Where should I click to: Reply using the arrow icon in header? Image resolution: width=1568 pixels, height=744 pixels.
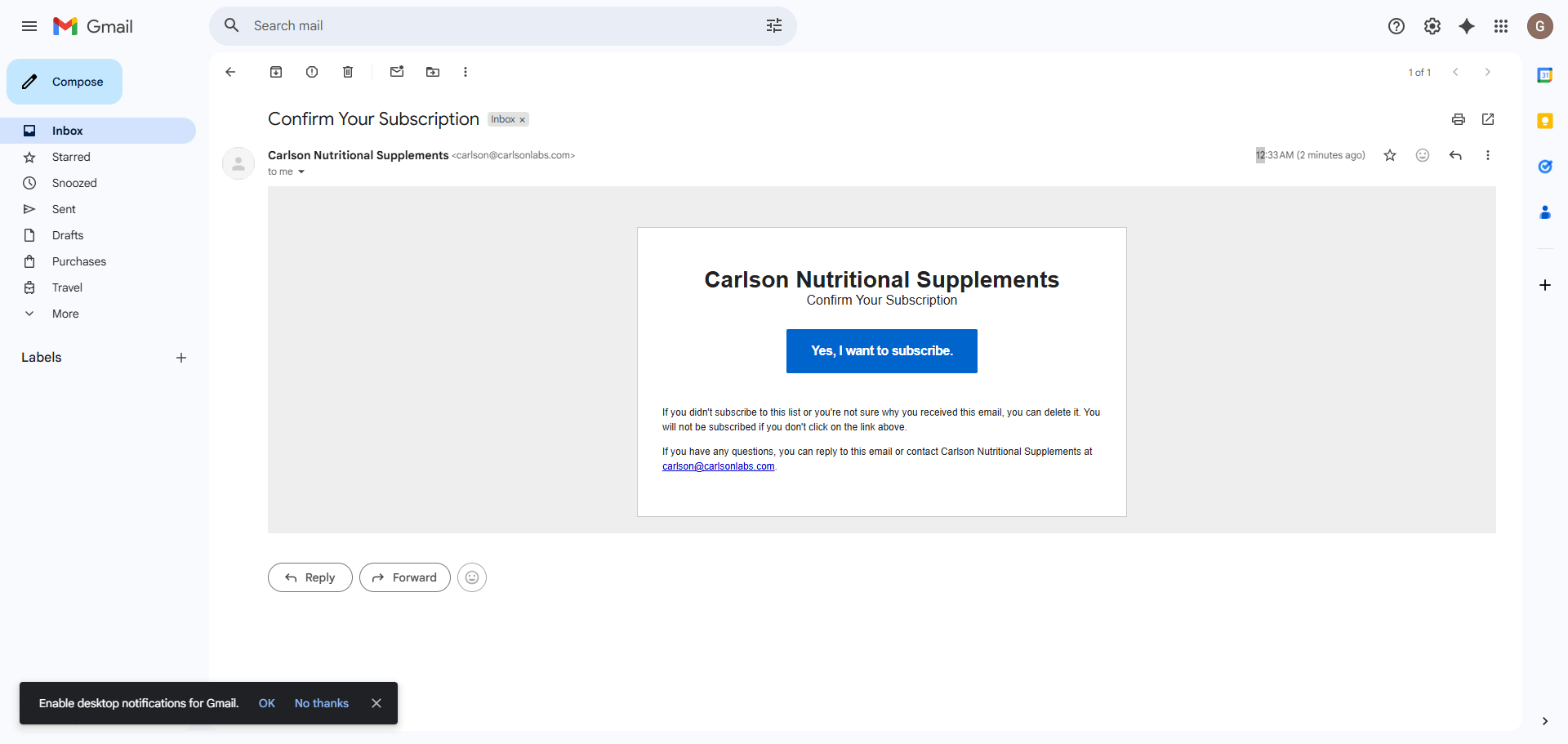[1455, 155]
